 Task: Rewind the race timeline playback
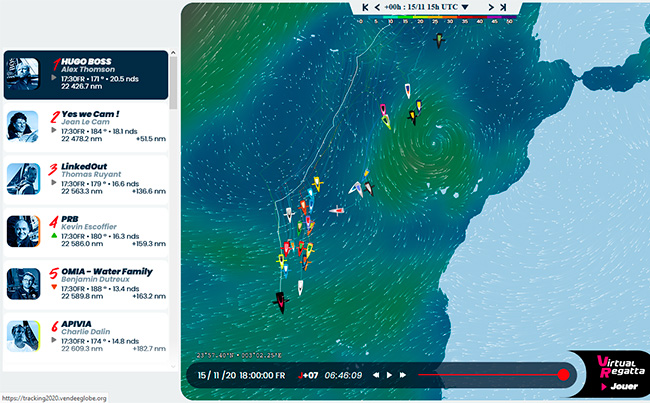tap(376, 375)
